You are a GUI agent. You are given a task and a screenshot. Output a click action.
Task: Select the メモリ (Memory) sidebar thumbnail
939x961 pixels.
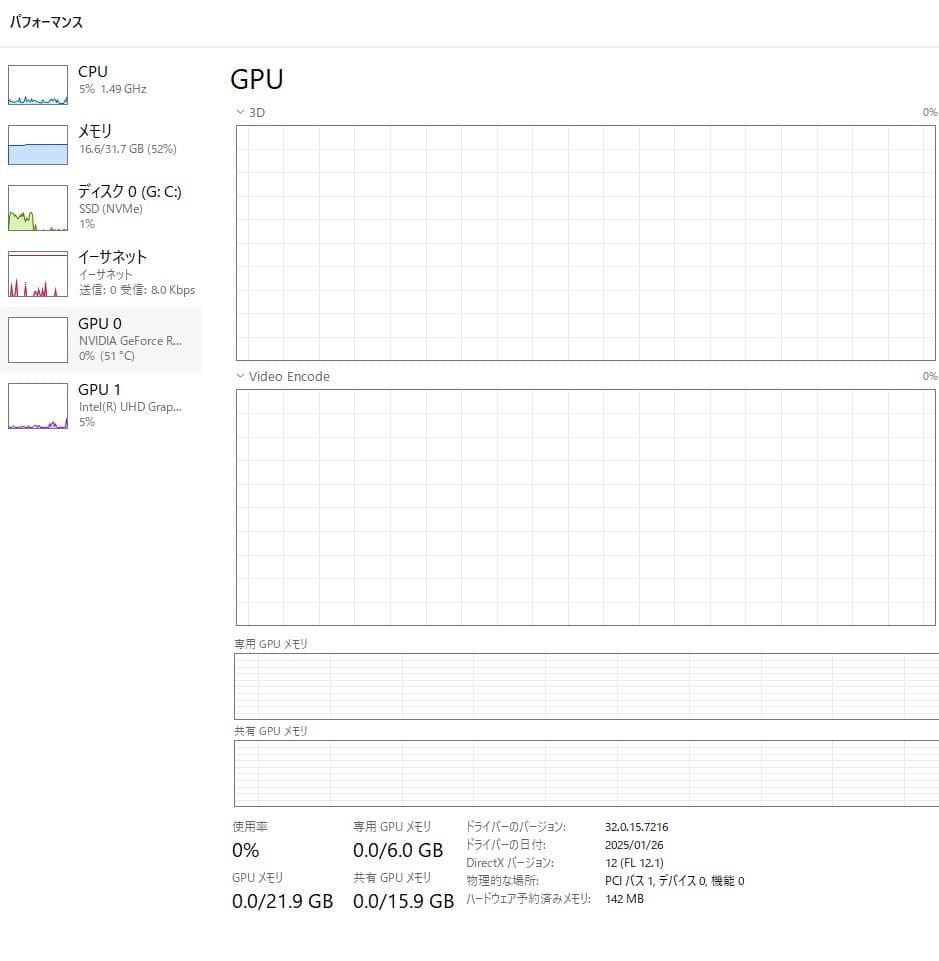(37, 144)
